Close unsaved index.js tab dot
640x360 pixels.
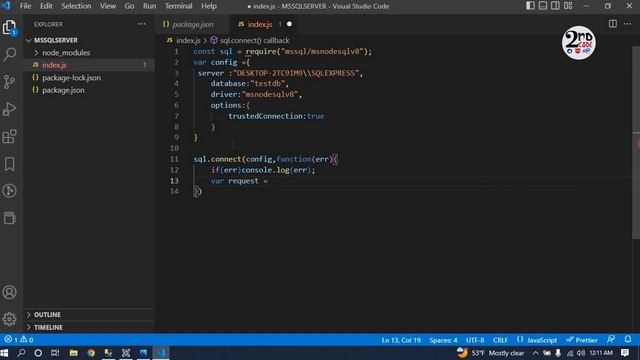coord(289,24)
